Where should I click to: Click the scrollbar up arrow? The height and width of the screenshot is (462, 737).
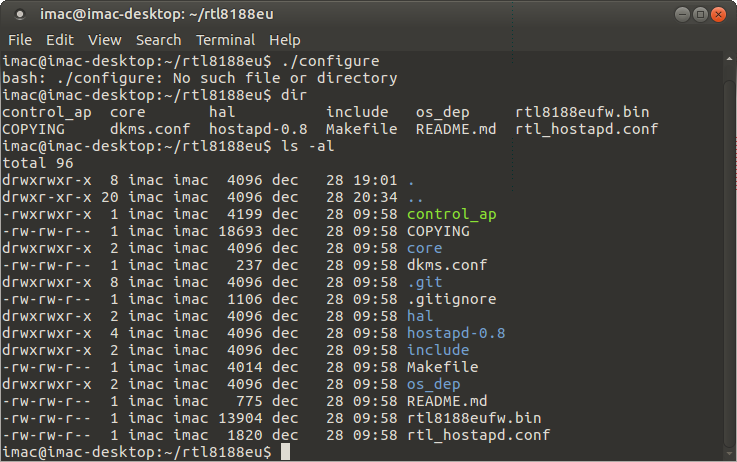pyautogui.click(x=729, y=59)
